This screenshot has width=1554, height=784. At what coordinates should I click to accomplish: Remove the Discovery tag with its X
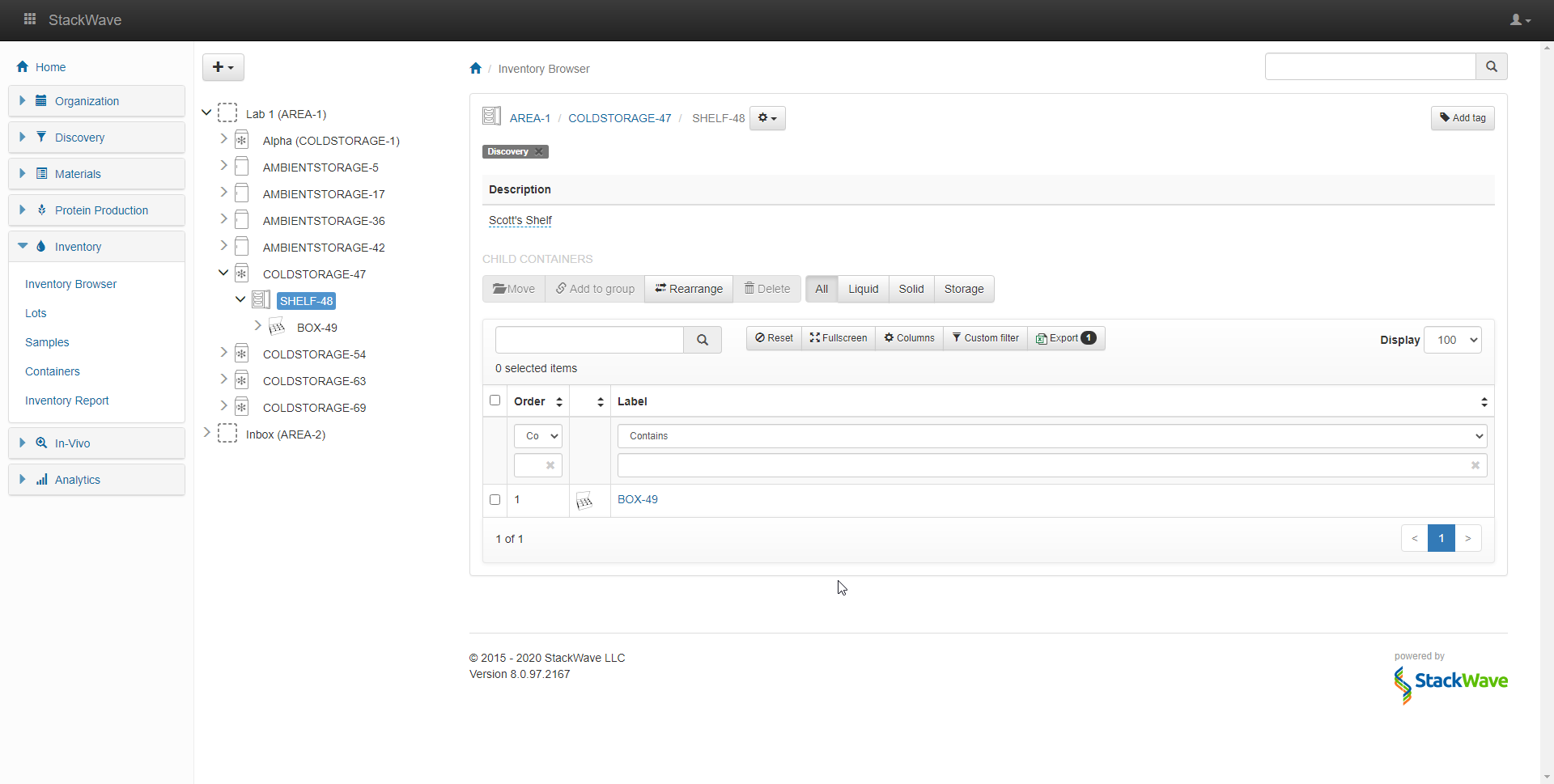click(x=539, y=152)
